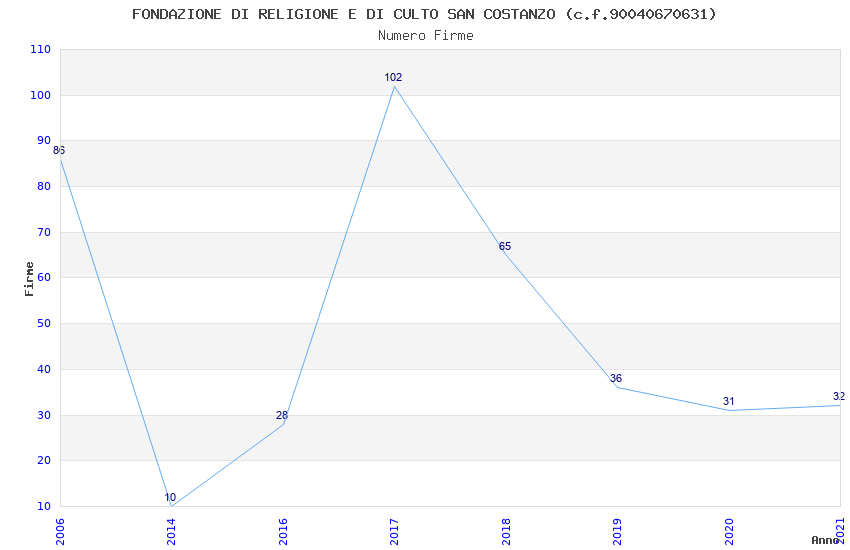Click the y-axis tick value 20
The width and height of the screenshot is (850, 550).
click(43, 461)
